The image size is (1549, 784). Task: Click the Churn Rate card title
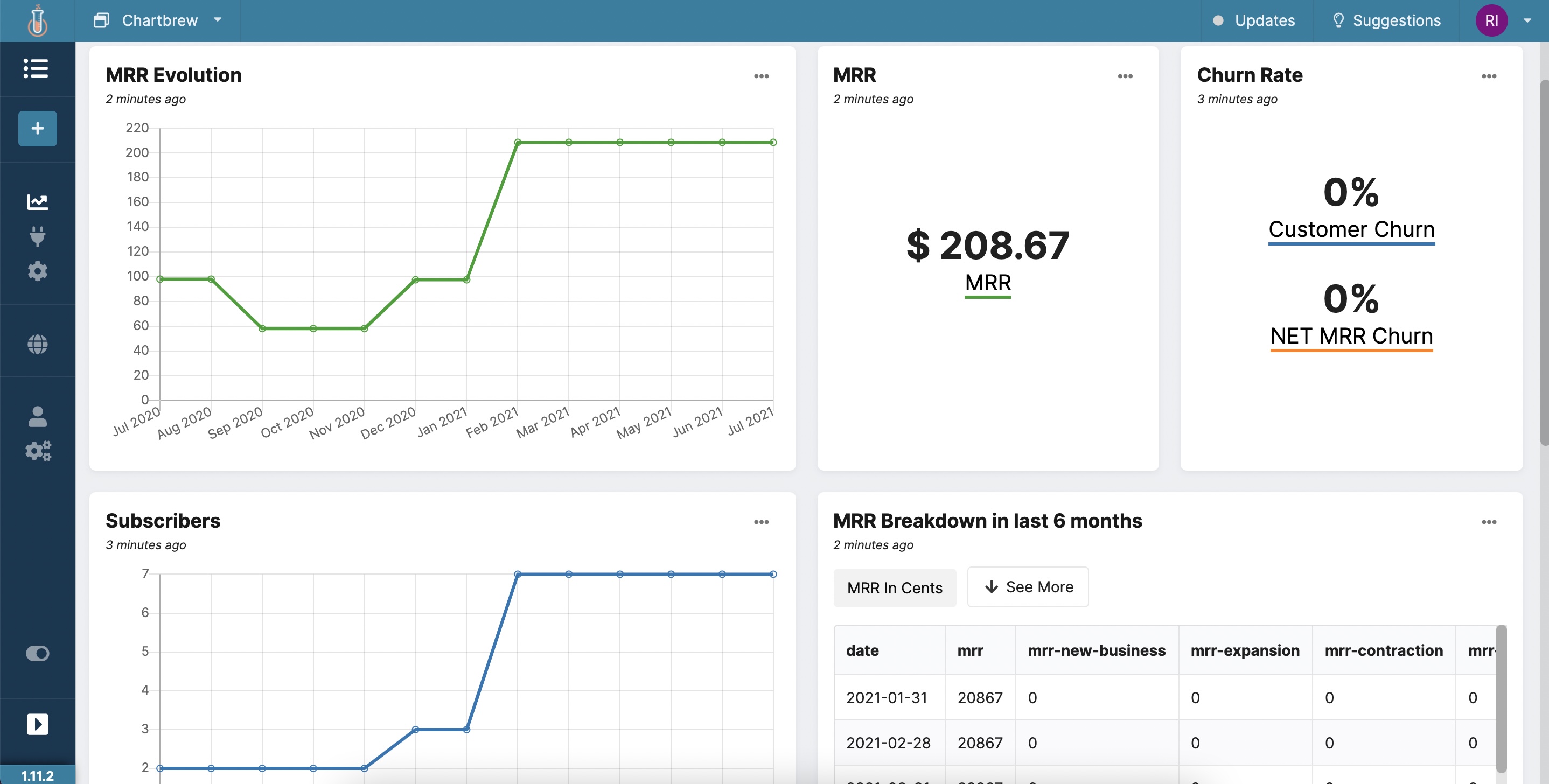1250,75
